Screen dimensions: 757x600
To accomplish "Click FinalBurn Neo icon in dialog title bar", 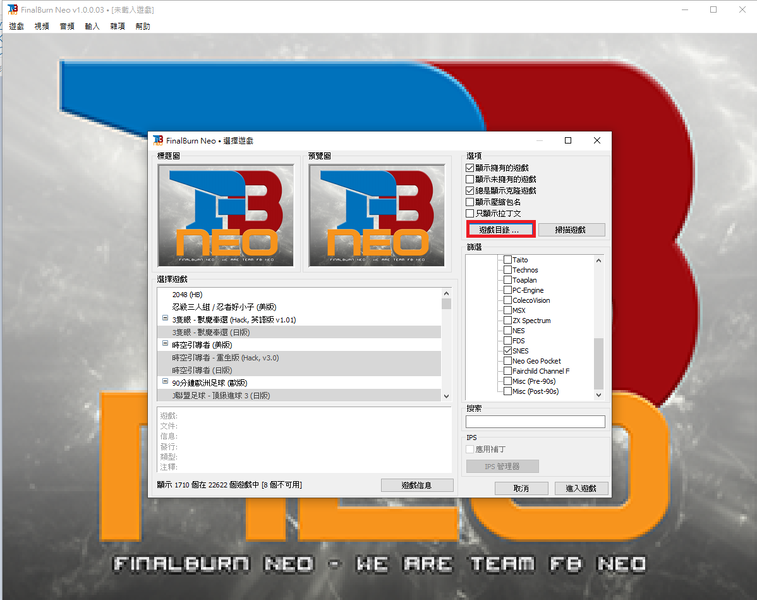I will (158, 140).
